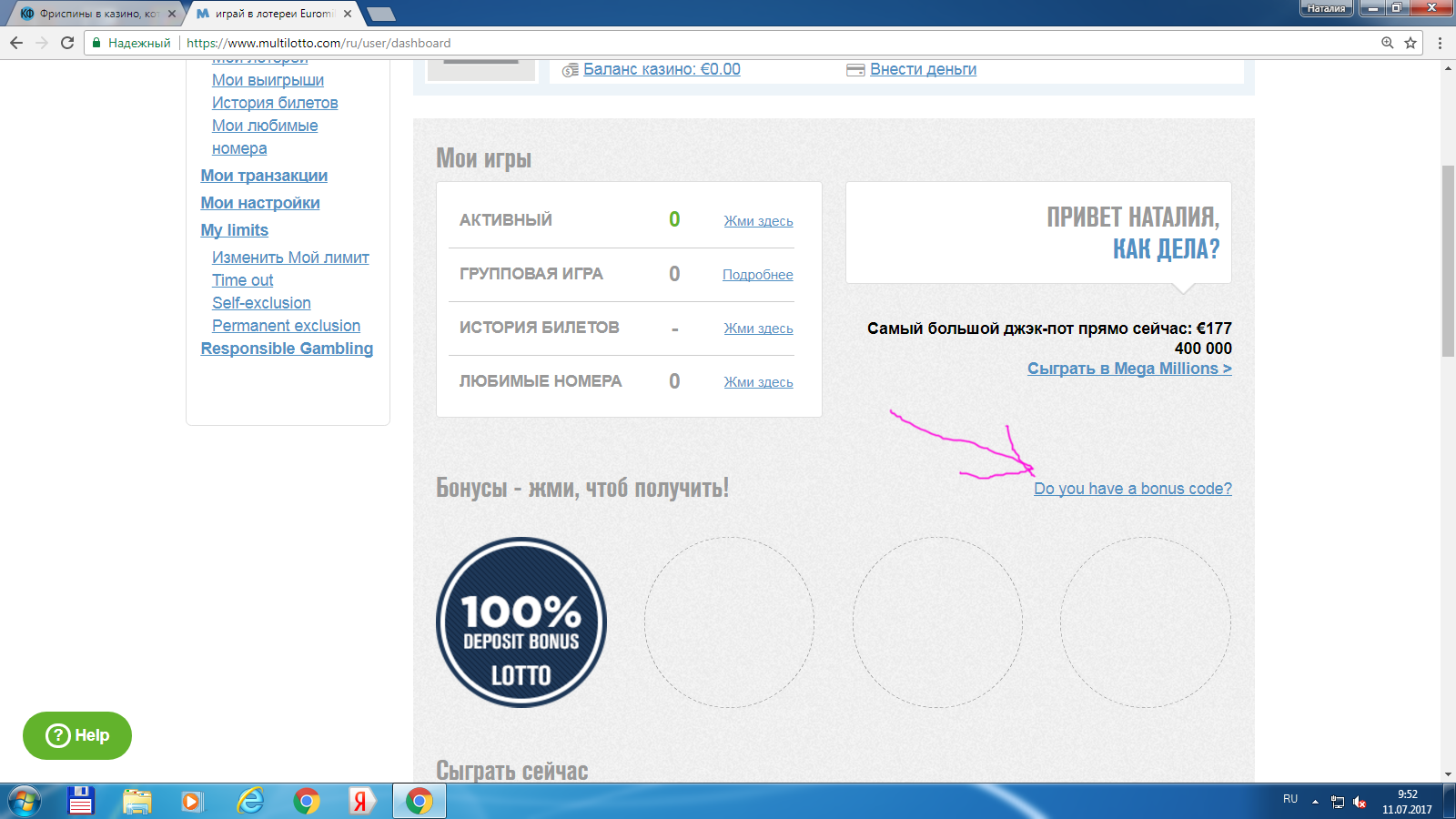Image resolution: width=1456 pixels, height=819 pixels.
Task: Click the first empty bonus slot circle
Action: point(729,622)
